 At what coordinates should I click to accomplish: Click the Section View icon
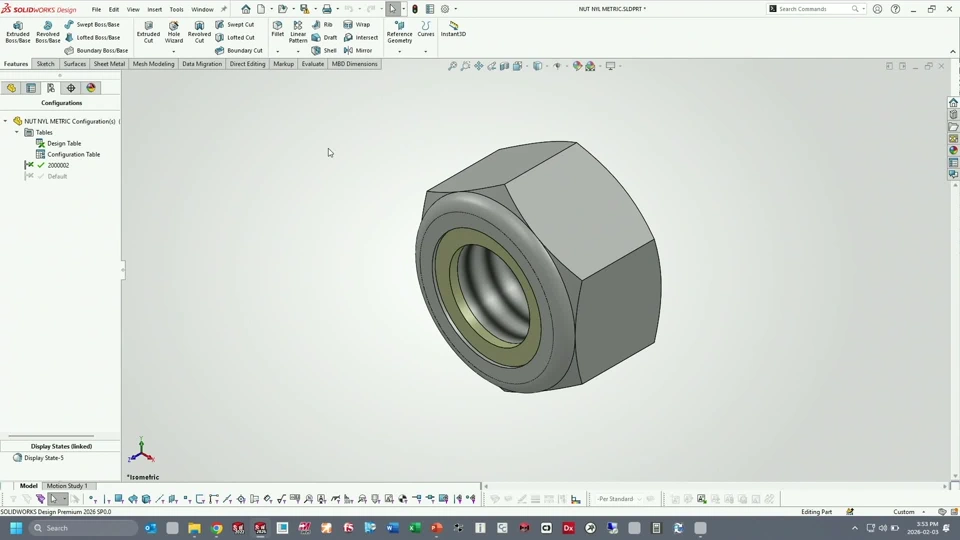click(504, 66)
